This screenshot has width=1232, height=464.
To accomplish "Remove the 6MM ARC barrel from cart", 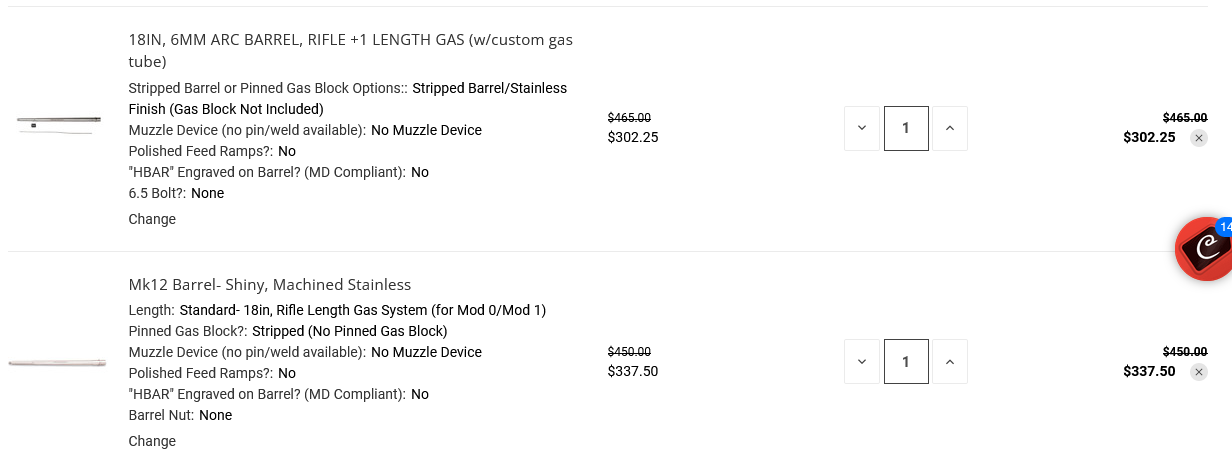I will pyautogui.click(x=1199, y=138).
